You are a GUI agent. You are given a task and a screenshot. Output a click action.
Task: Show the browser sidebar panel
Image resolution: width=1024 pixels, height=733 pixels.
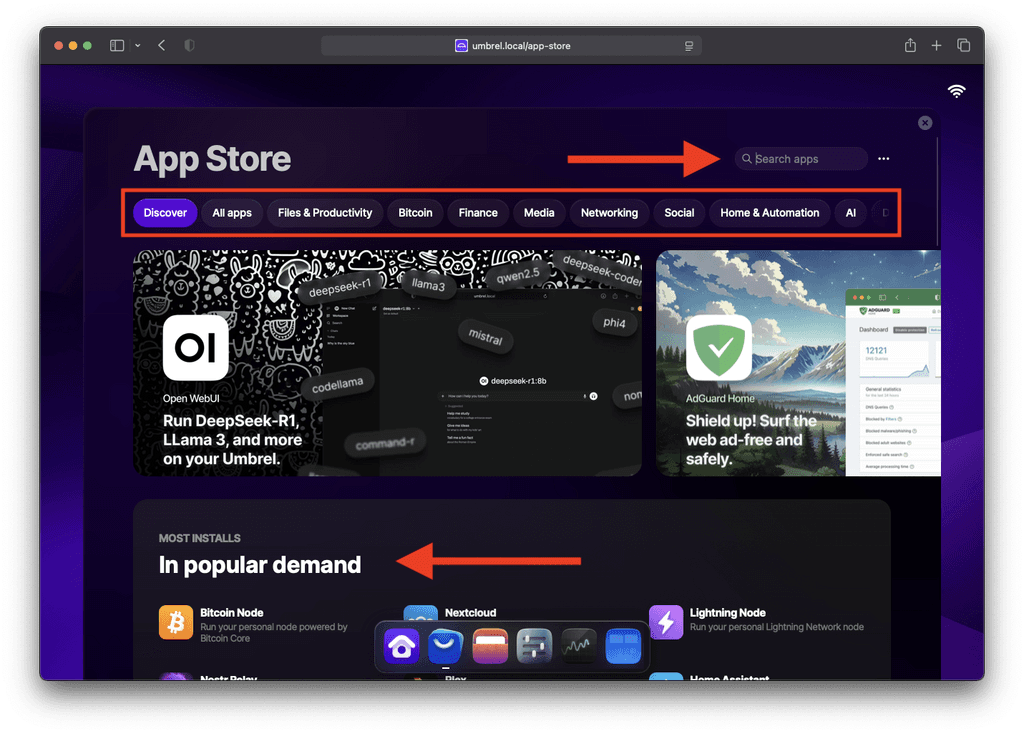pos(117,45)
